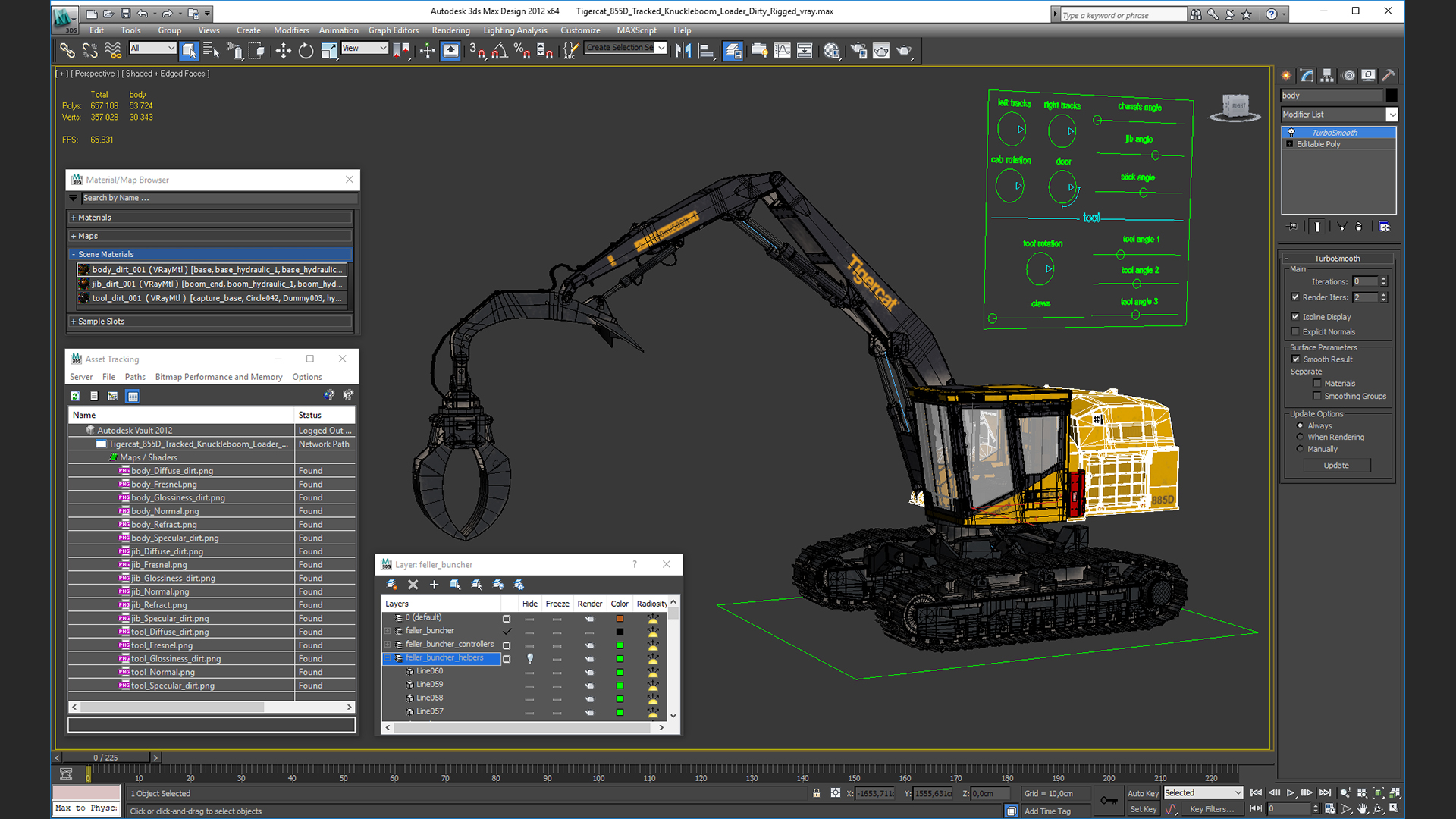The width and height of the screenshot is (1456, 819).
Task: Open the Modifiers menu
Action: click(x=291, y=30)
